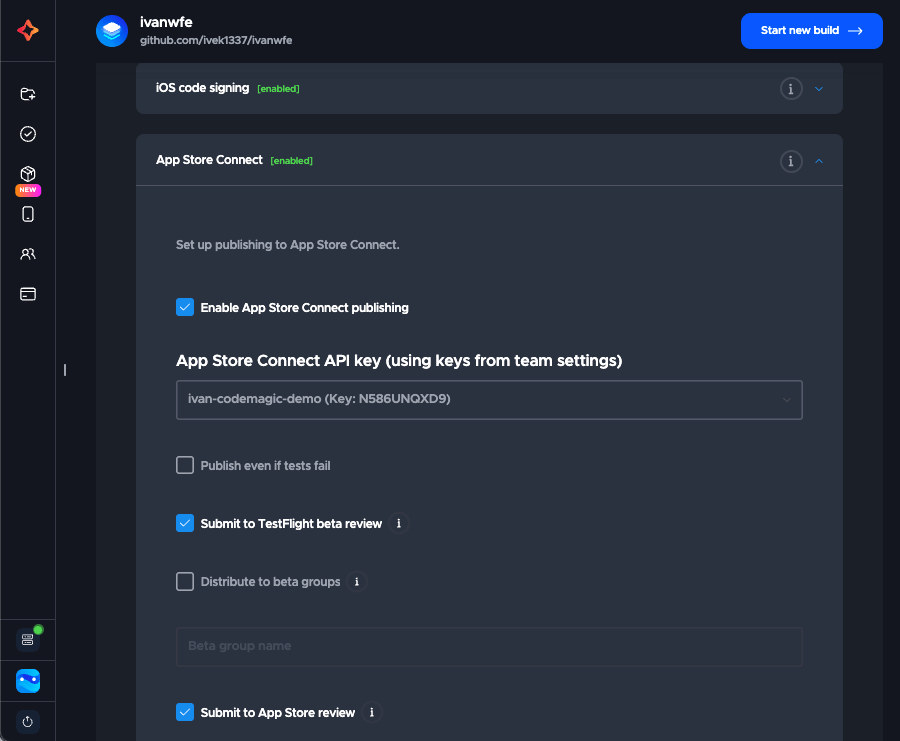Collapse the App Store Connect section chevron
This screenshot has height=741, width=900.
pos(819,161)
